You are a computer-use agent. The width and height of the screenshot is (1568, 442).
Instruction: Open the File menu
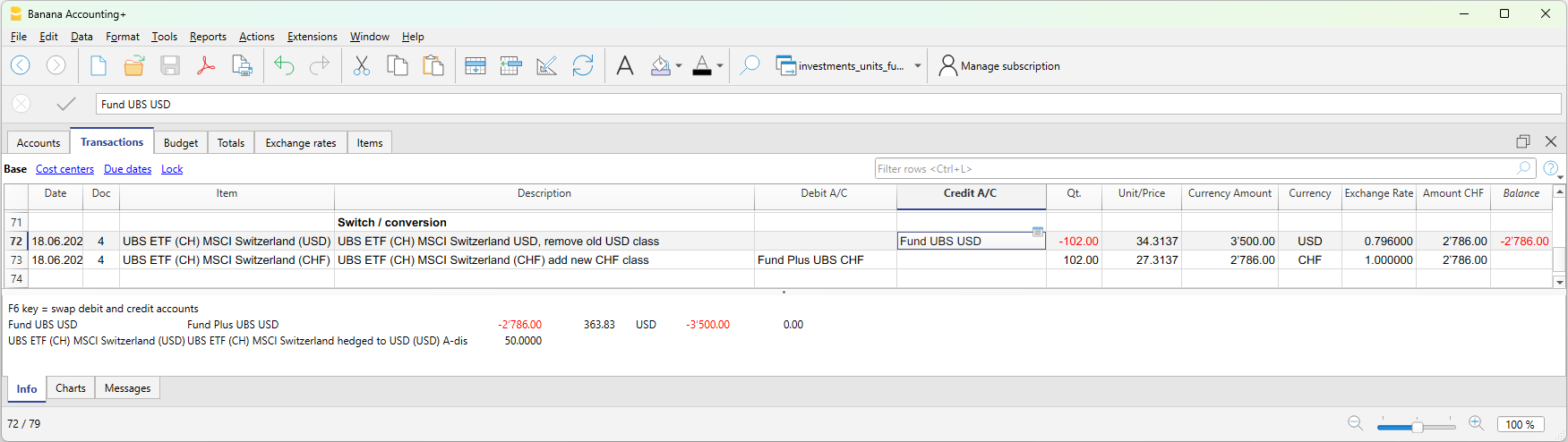(x=19, y=37)
